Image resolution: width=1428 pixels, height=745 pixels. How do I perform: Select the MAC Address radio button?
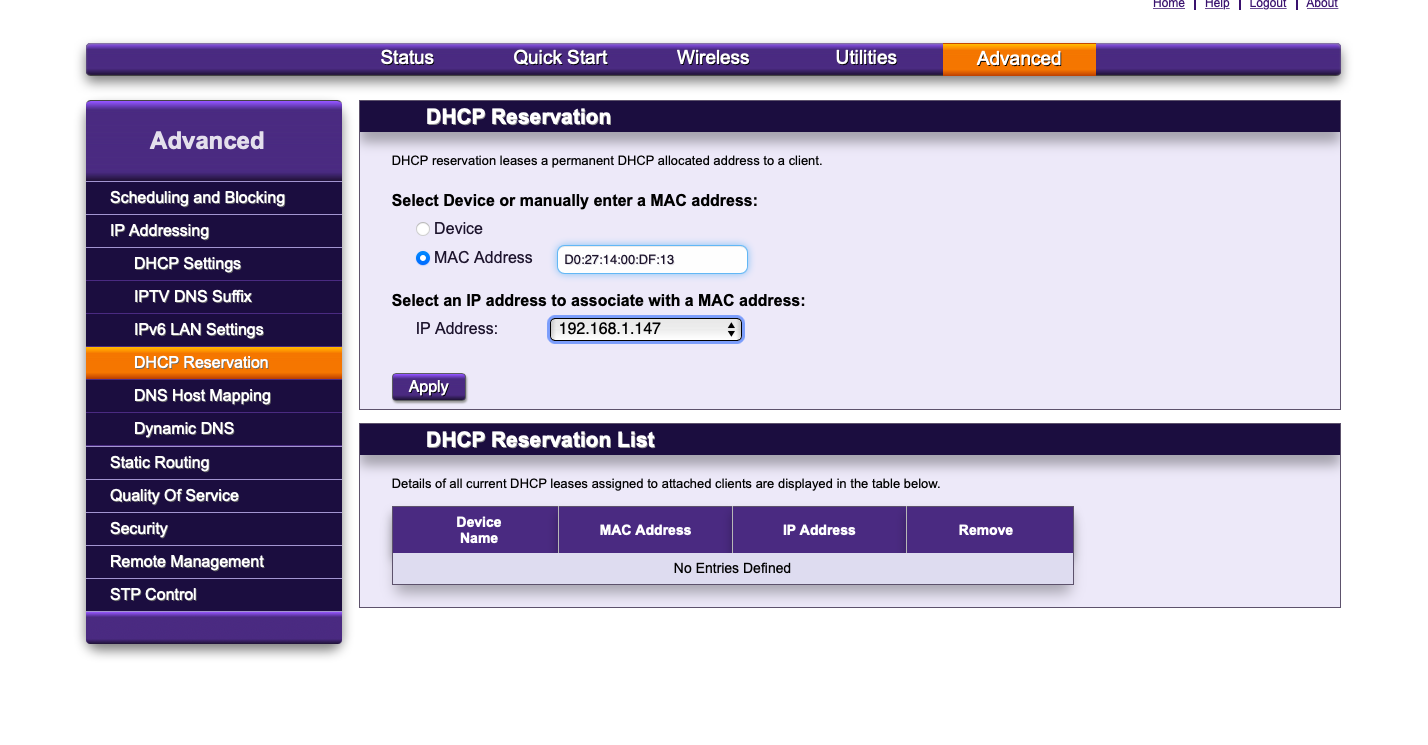423,258
